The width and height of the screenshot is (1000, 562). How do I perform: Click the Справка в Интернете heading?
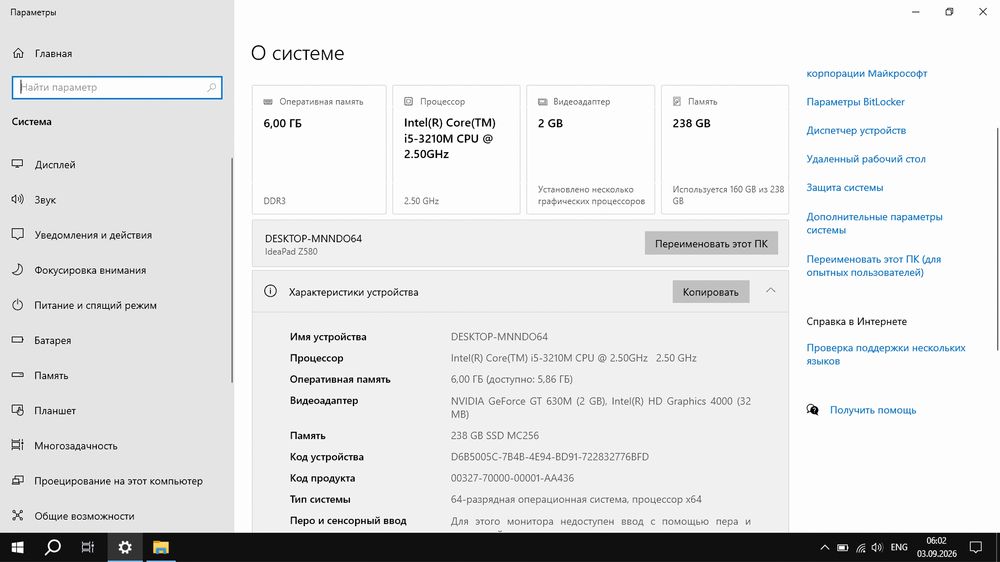(857, 322)
